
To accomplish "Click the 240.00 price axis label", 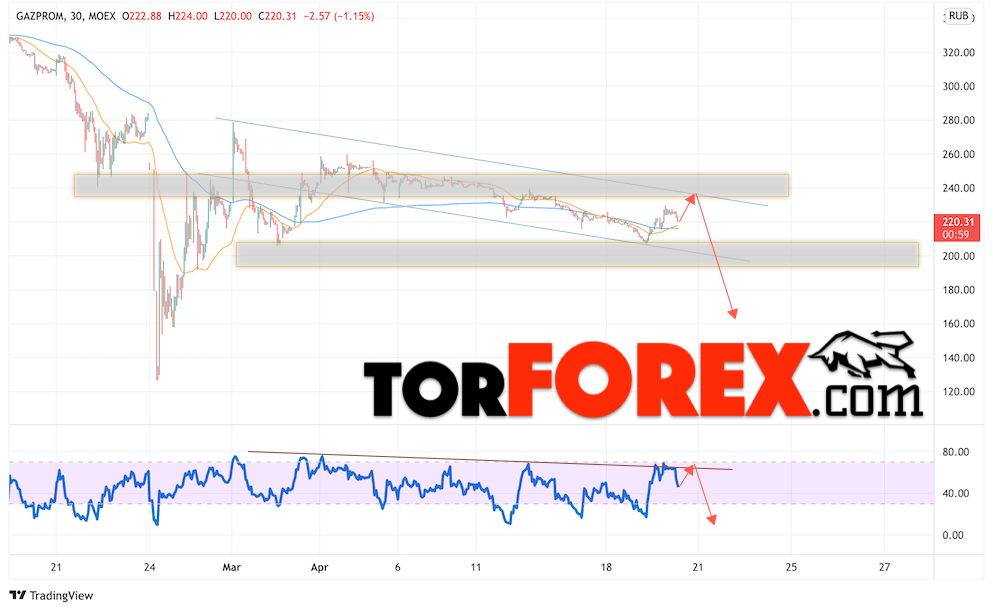I will 958,187.
